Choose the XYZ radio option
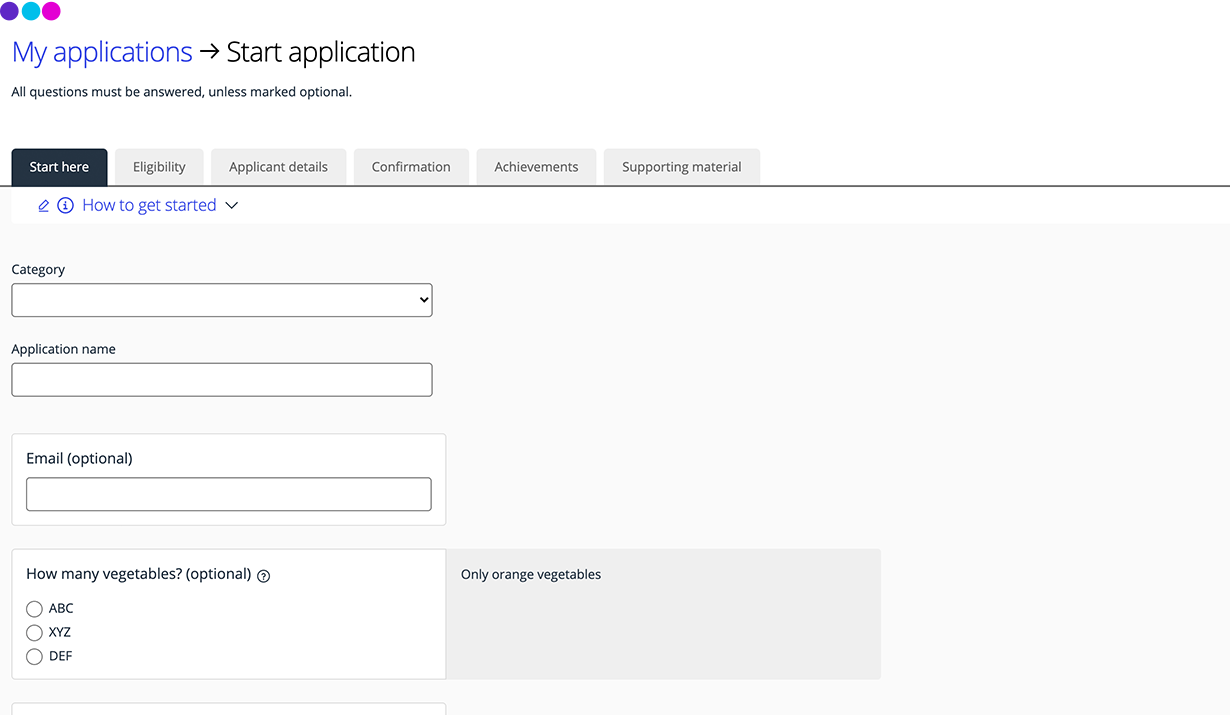 click(x=35, y=633)
